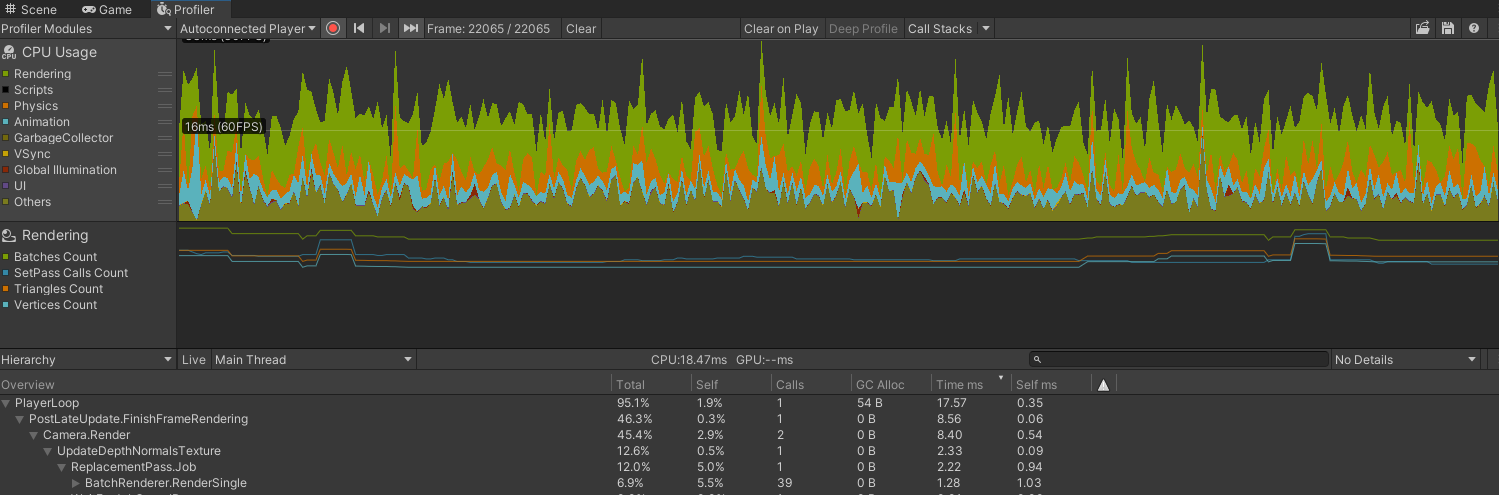Go to next frame
The width and height of the screenshot is (1499, 495).
click(x=385, y=29)
